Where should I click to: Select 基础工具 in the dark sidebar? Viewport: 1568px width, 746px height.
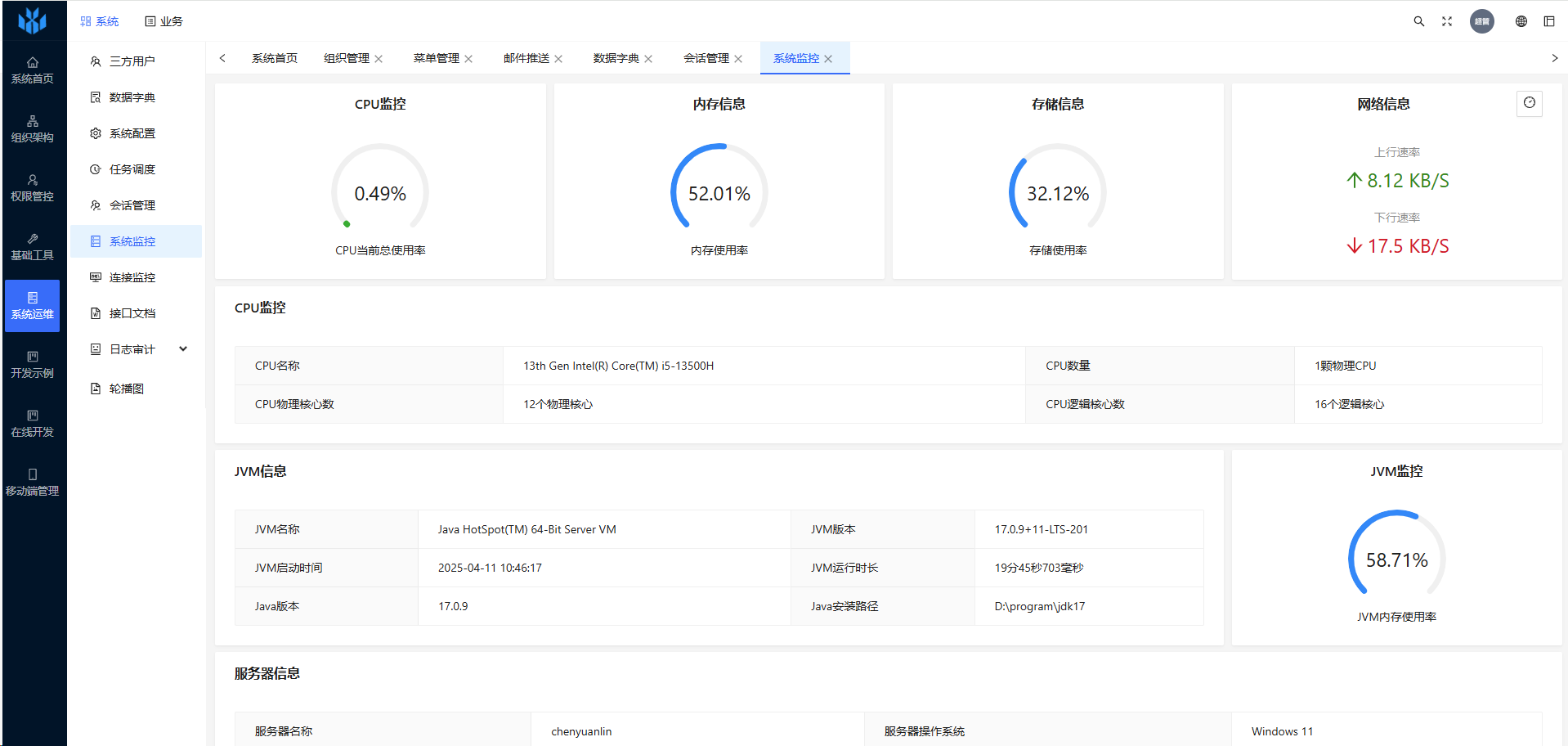[x=33, y=247]
